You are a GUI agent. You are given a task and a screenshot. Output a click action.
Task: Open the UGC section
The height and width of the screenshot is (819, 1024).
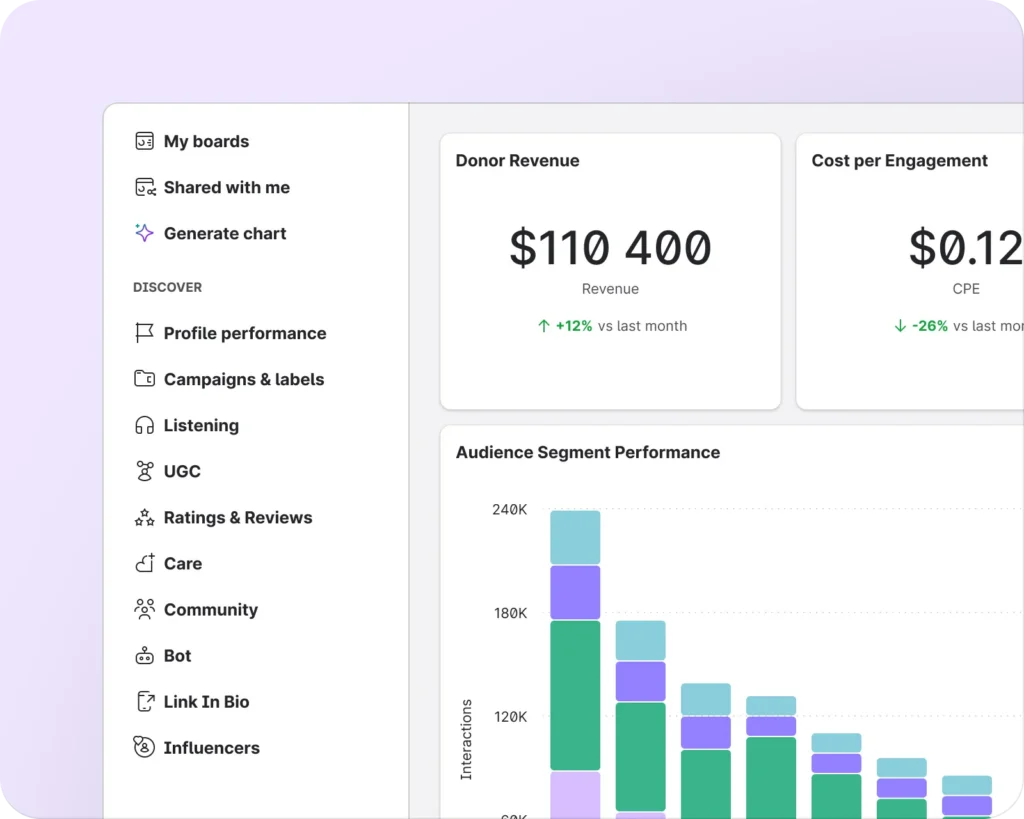[x=181, y=471]
